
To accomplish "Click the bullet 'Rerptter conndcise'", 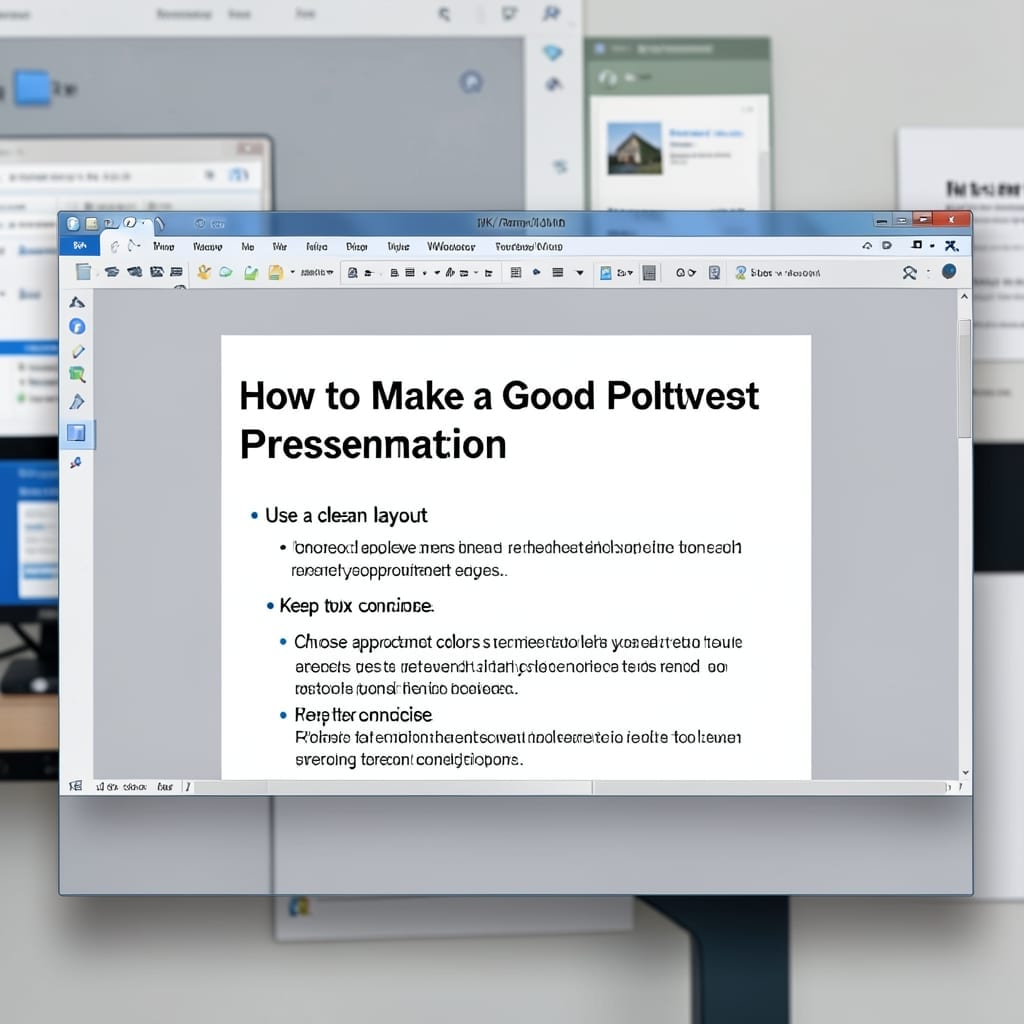I will (363, 715).
